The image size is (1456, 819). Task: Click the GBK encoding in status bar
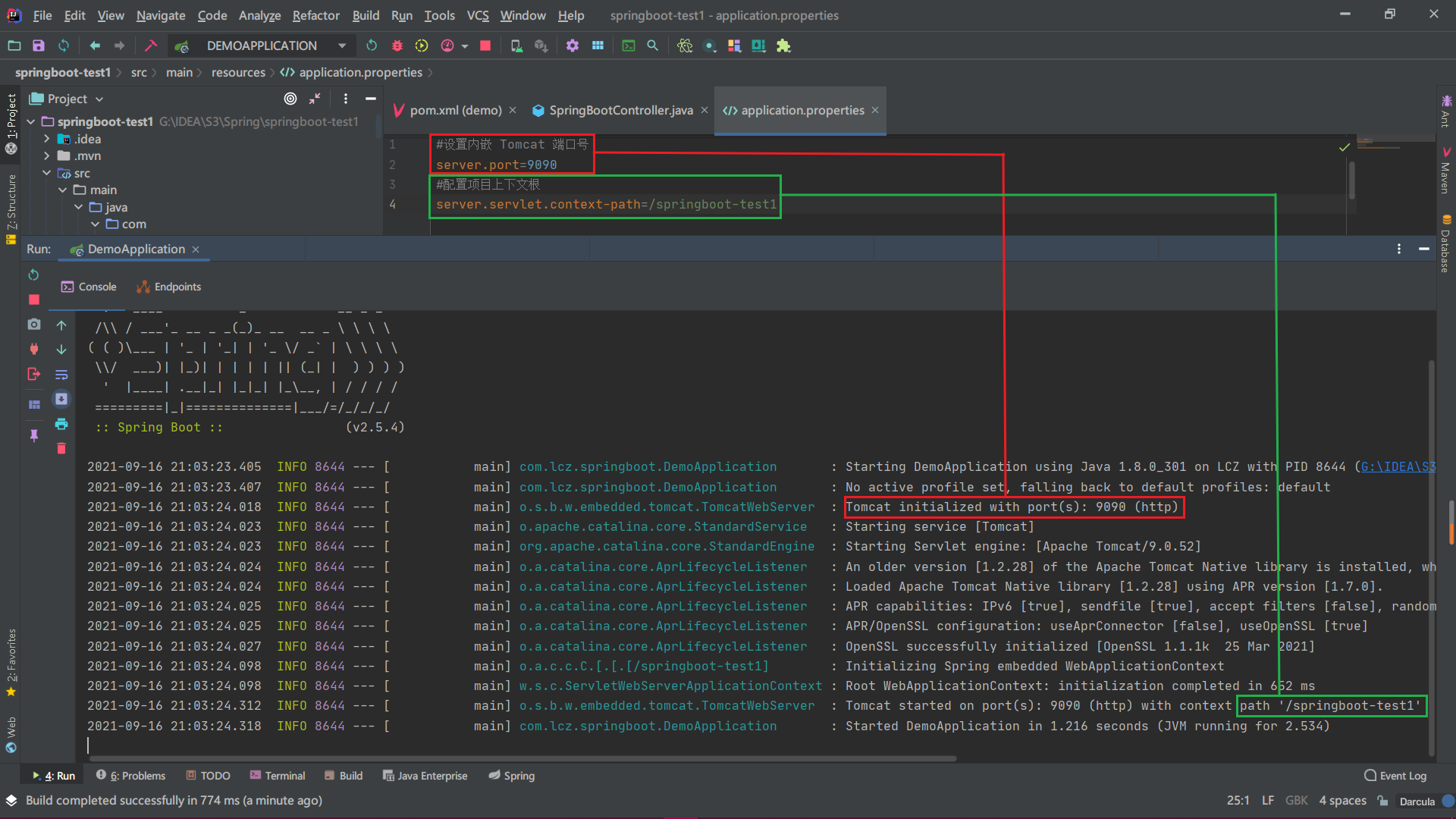coord(1296,800)
